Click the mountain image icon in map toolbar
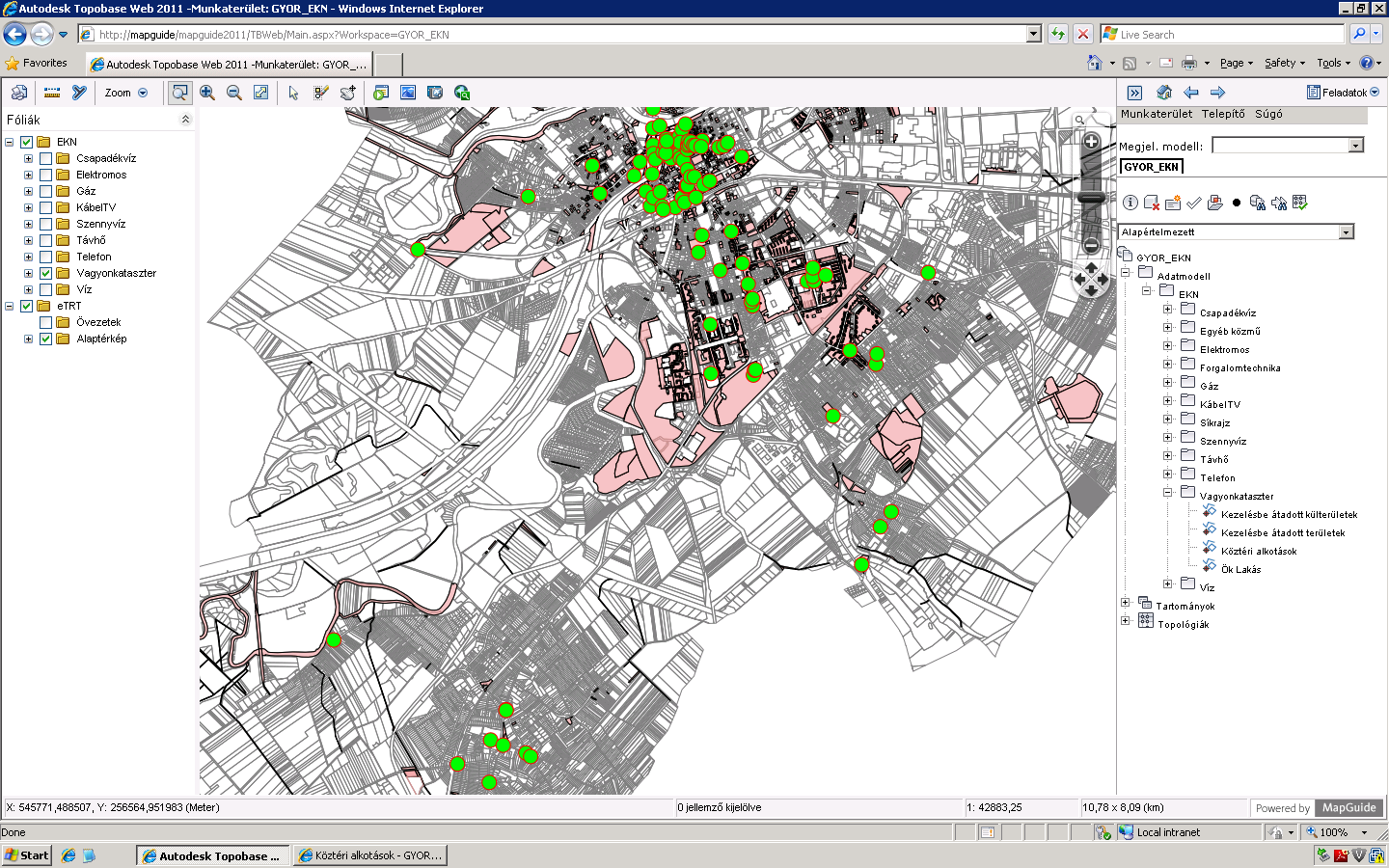1389x868 pixels. [x=408, y=93]
